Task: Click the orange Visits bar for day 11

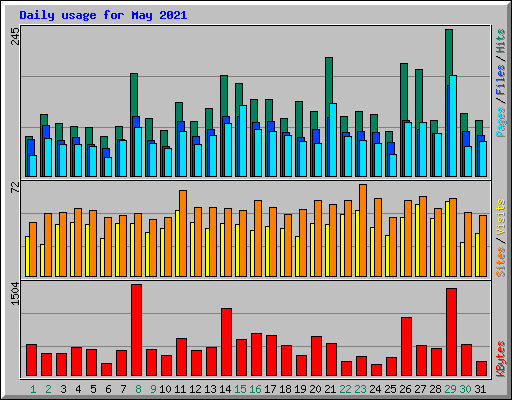Action: coord(183,233)
